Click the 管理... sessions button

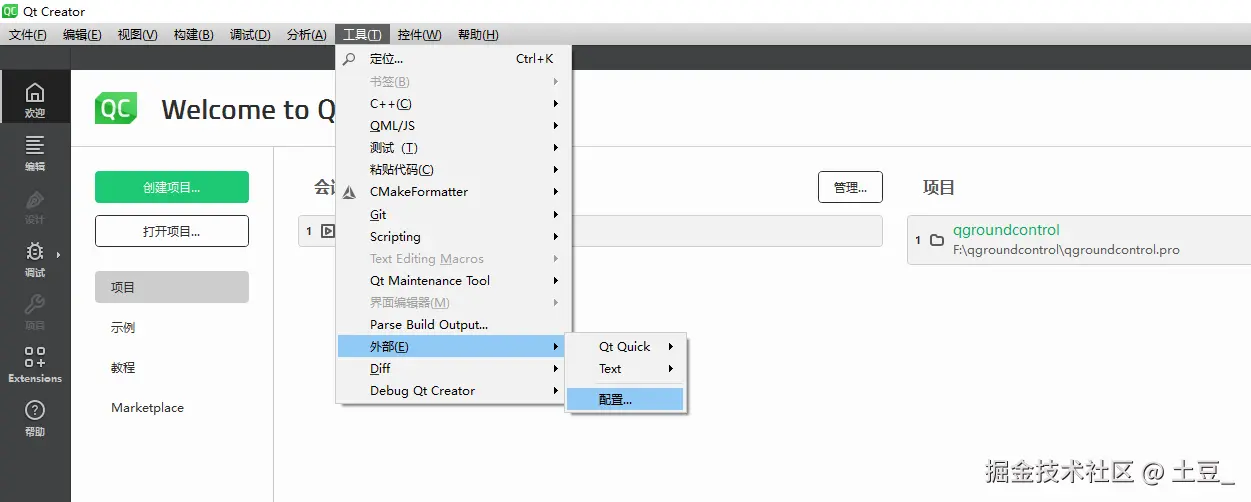850,187
